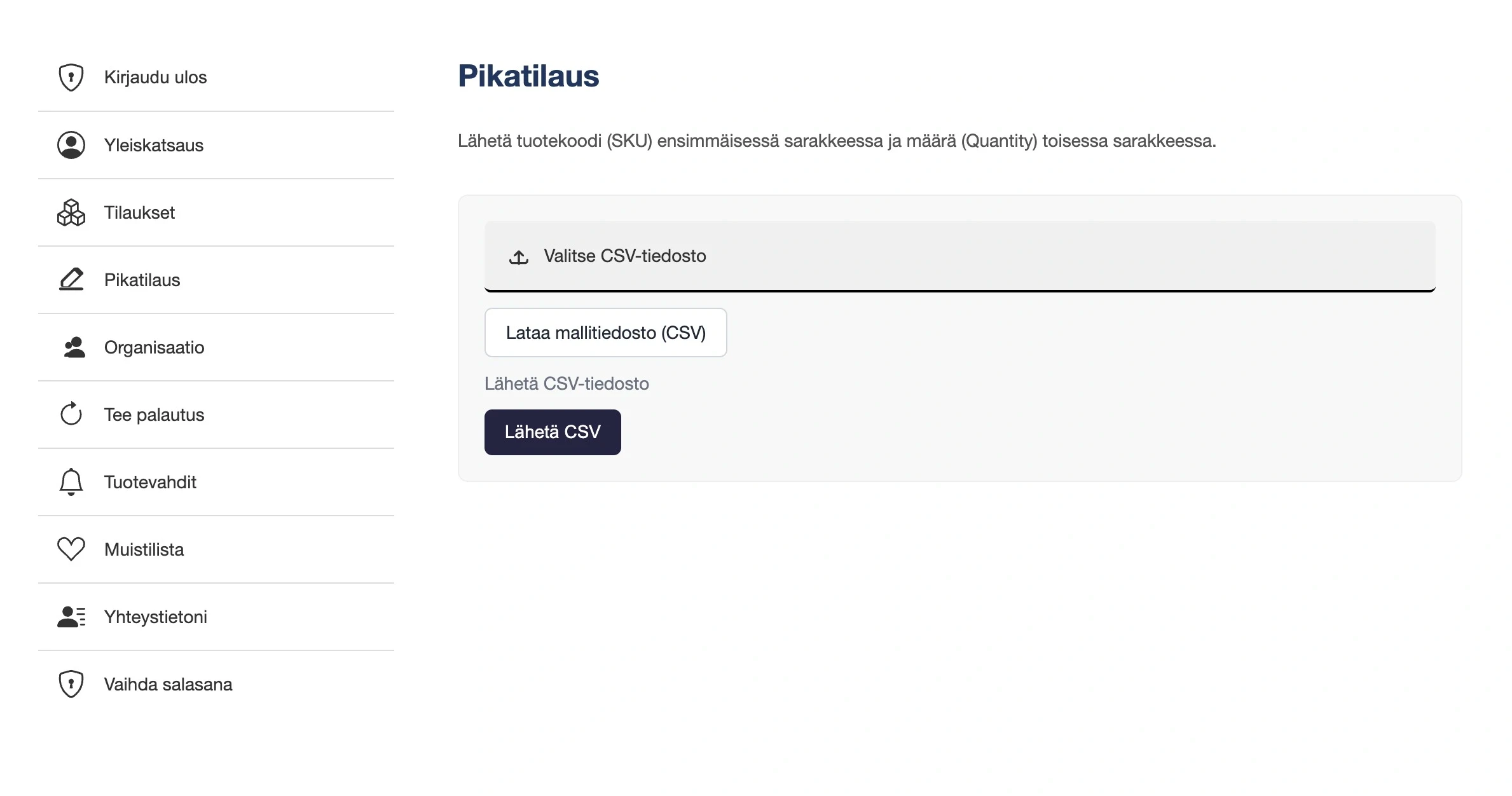Click the Muistilista heart icon
The height and width of the screenshot is (796, 1512).
point(71,549)
